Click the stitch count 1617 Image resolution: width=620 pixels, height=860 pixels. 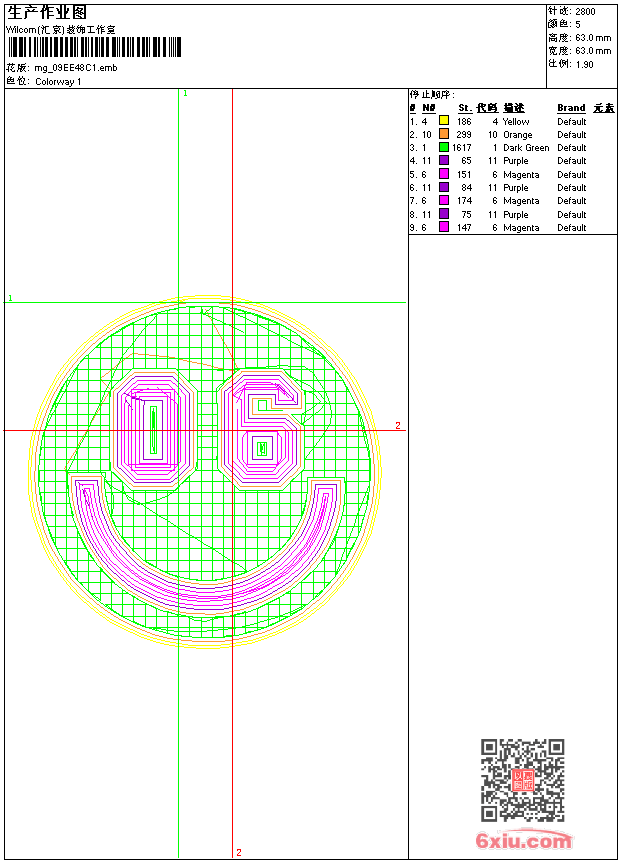tap(461, 148)
